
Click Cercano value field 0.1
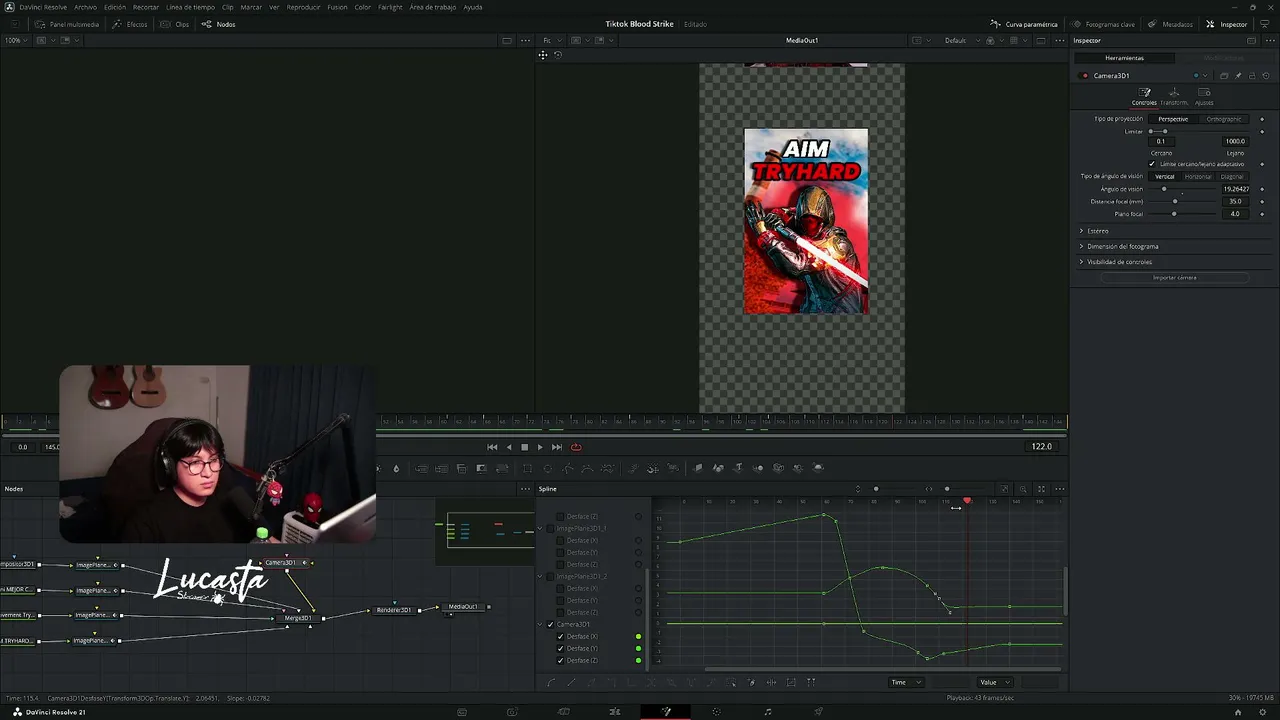click(x=1161, y=141)
